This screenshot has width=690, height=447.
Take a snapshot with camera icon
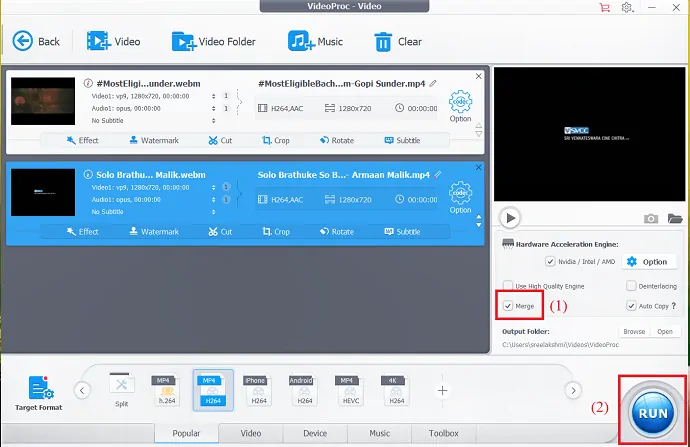[651, 218]
